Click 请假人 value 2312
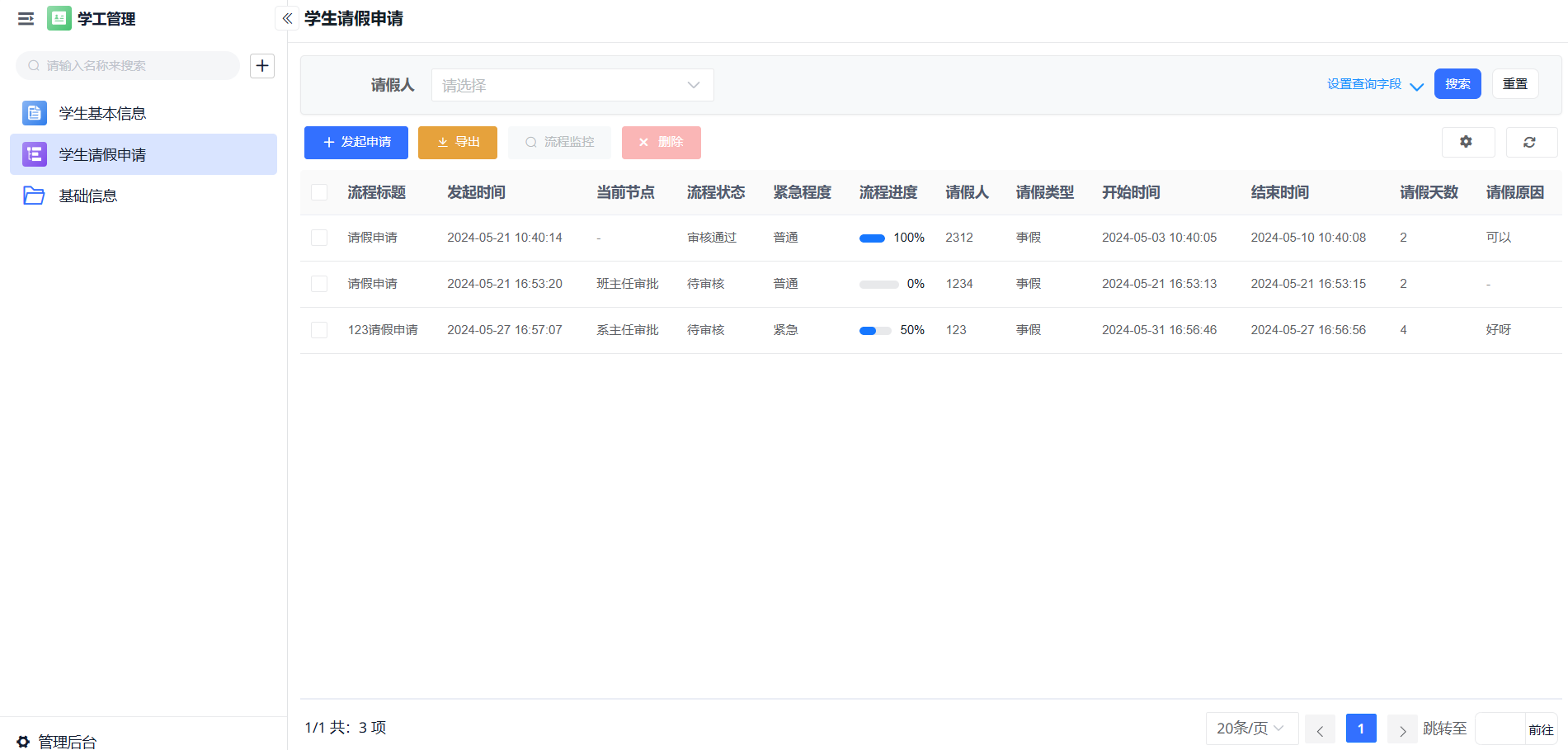 click(x=959, y=238)
